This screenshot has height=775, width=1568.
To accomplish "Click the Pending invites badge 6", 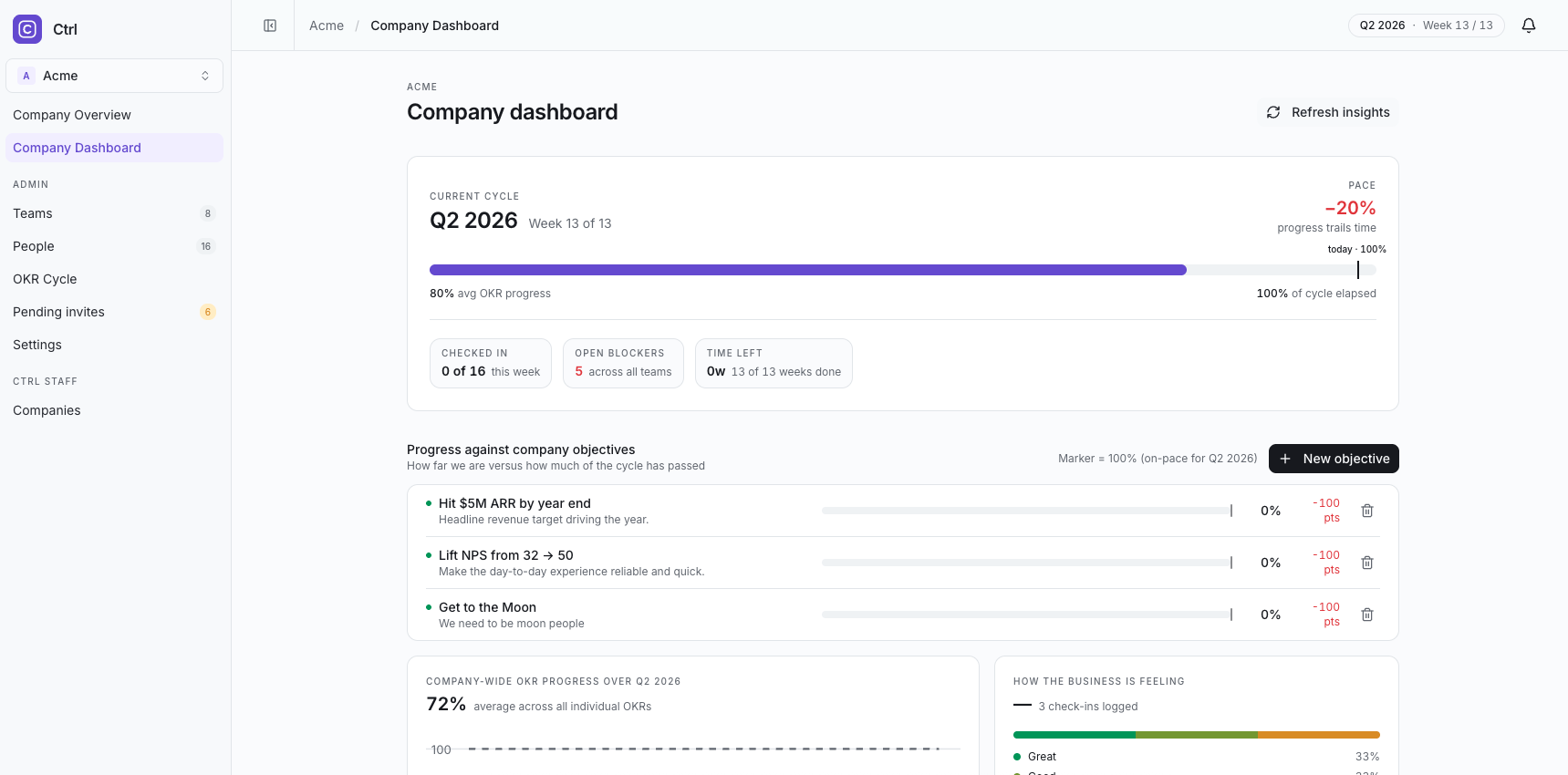I will coord(208,312).
